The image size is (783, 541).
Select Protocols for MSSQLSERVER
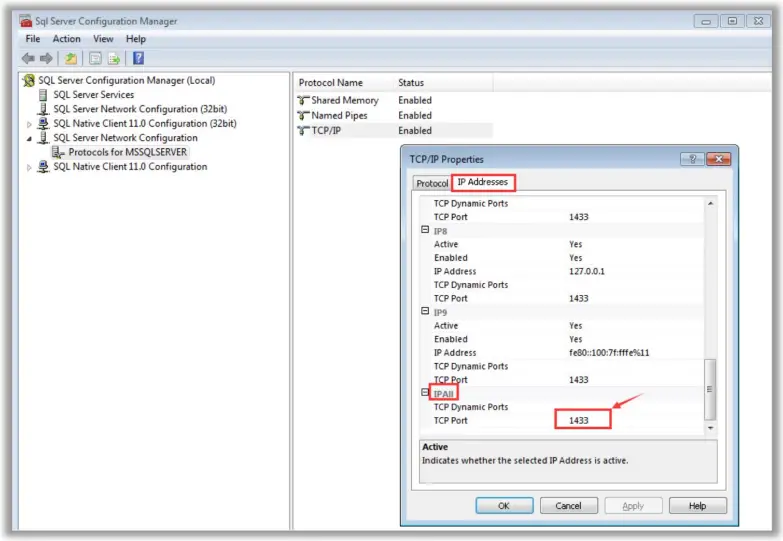128,152
